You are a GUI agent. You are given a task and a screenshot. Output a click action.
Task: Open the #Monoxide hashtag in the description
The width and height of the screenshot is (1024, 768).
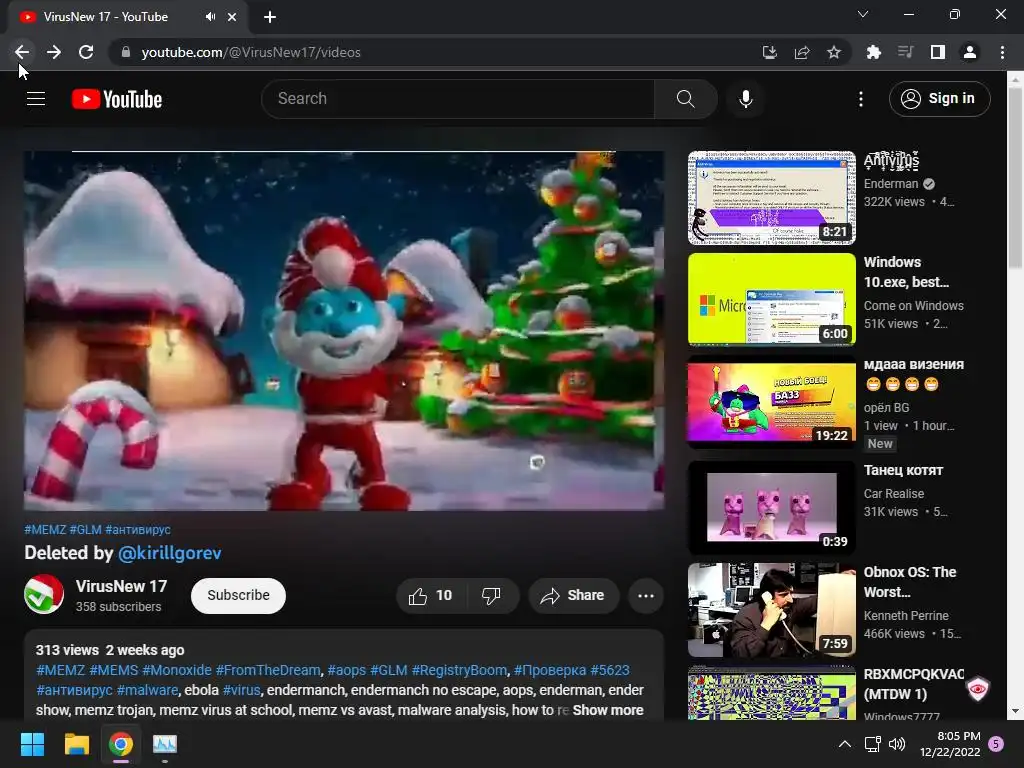177,670
